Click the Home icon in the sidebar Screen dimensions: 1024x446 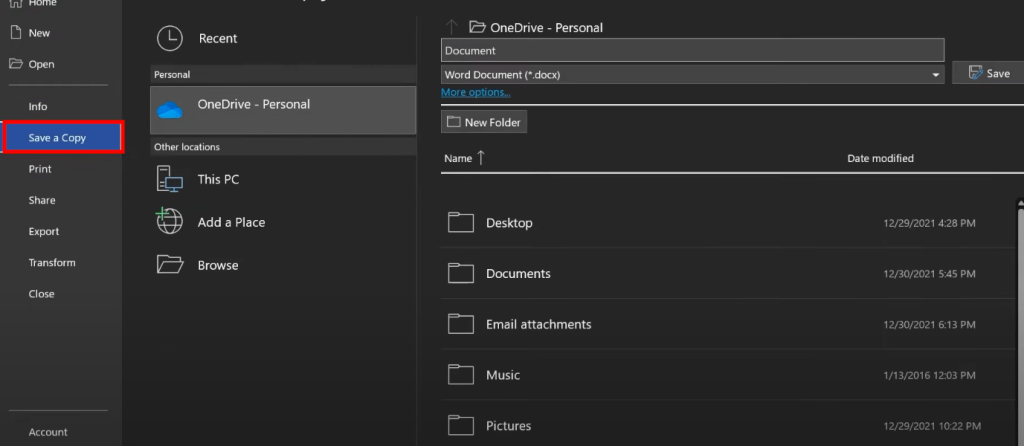click(15, 3)
